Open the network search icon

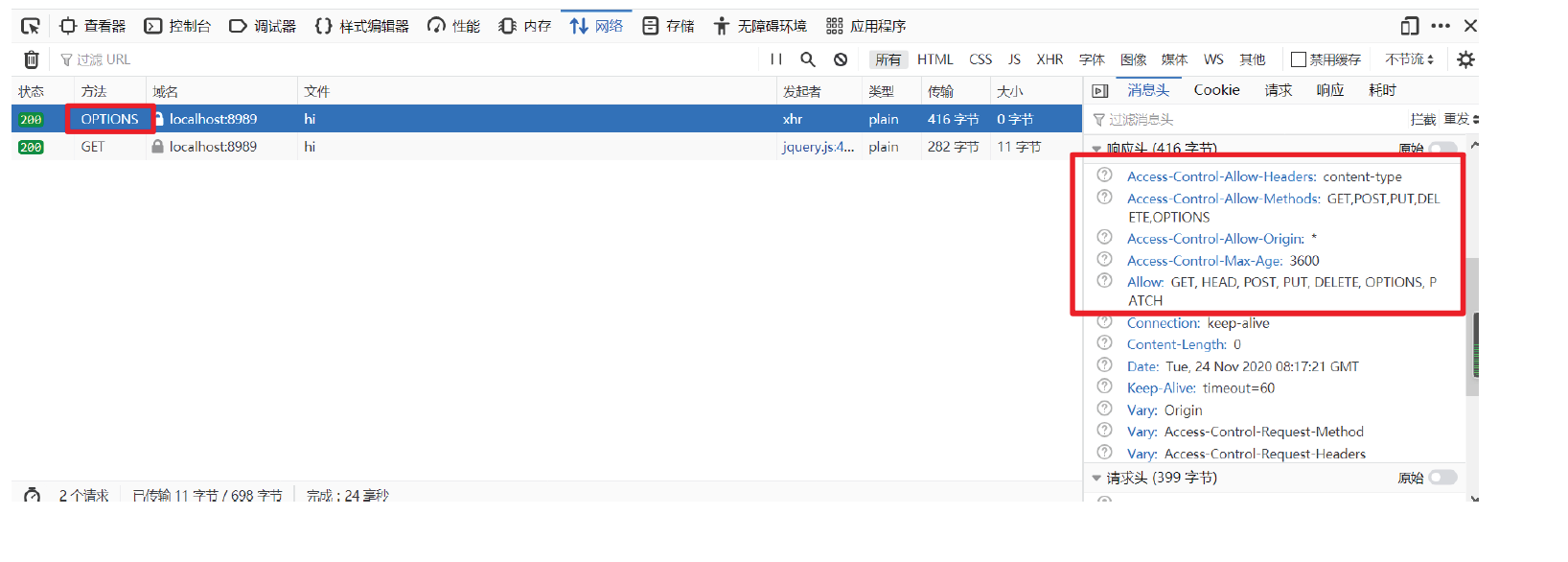click(x=808, y=59)
